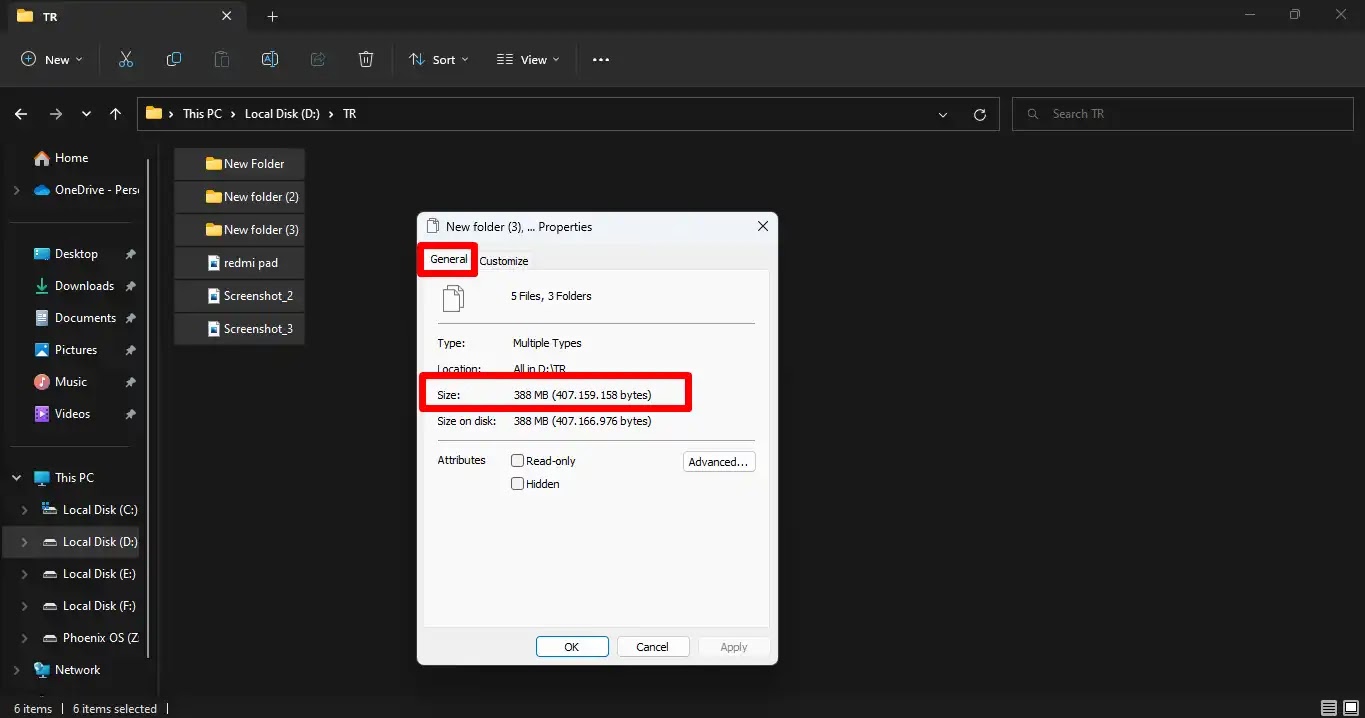This screenshot has width=1365, height=718.
Task: Expand address bar history dropdown
Action: coord(942,114)
